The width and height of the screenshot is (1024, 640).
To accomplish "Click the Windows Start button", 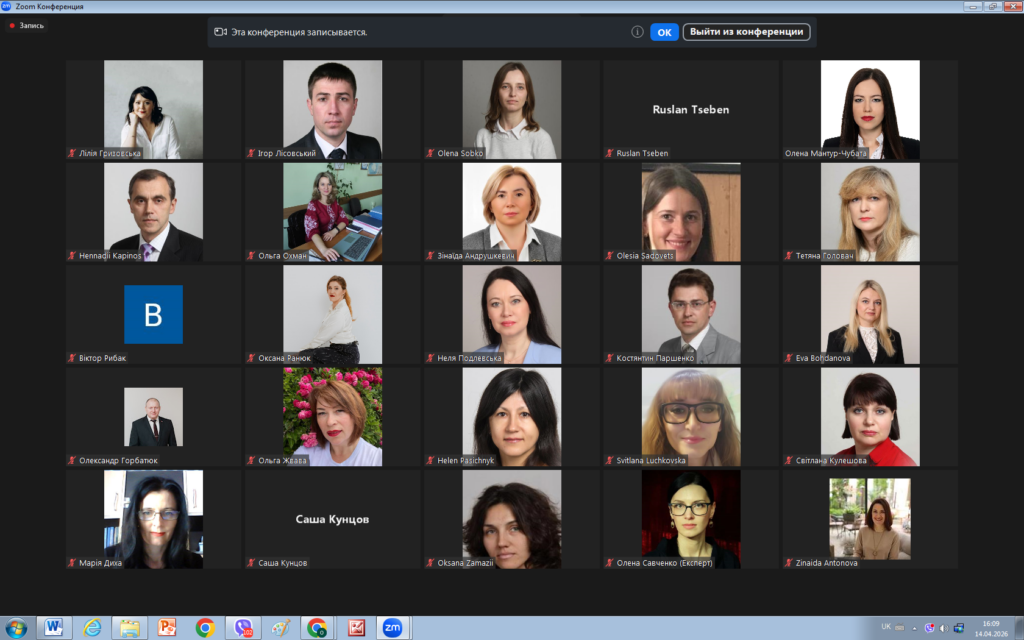I will click(16, 627).
